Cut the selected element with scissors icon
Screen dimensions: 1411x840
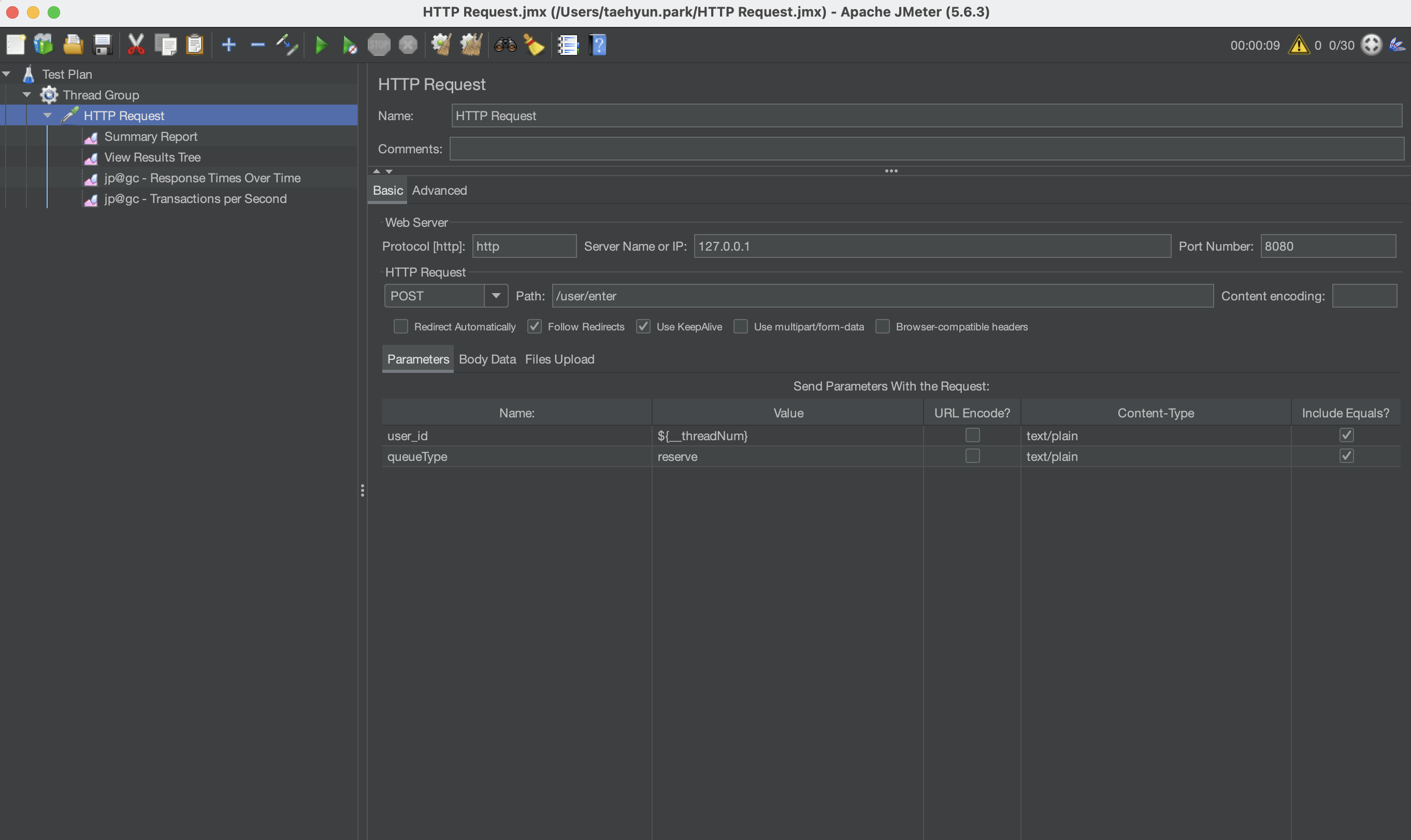point(136,45)
